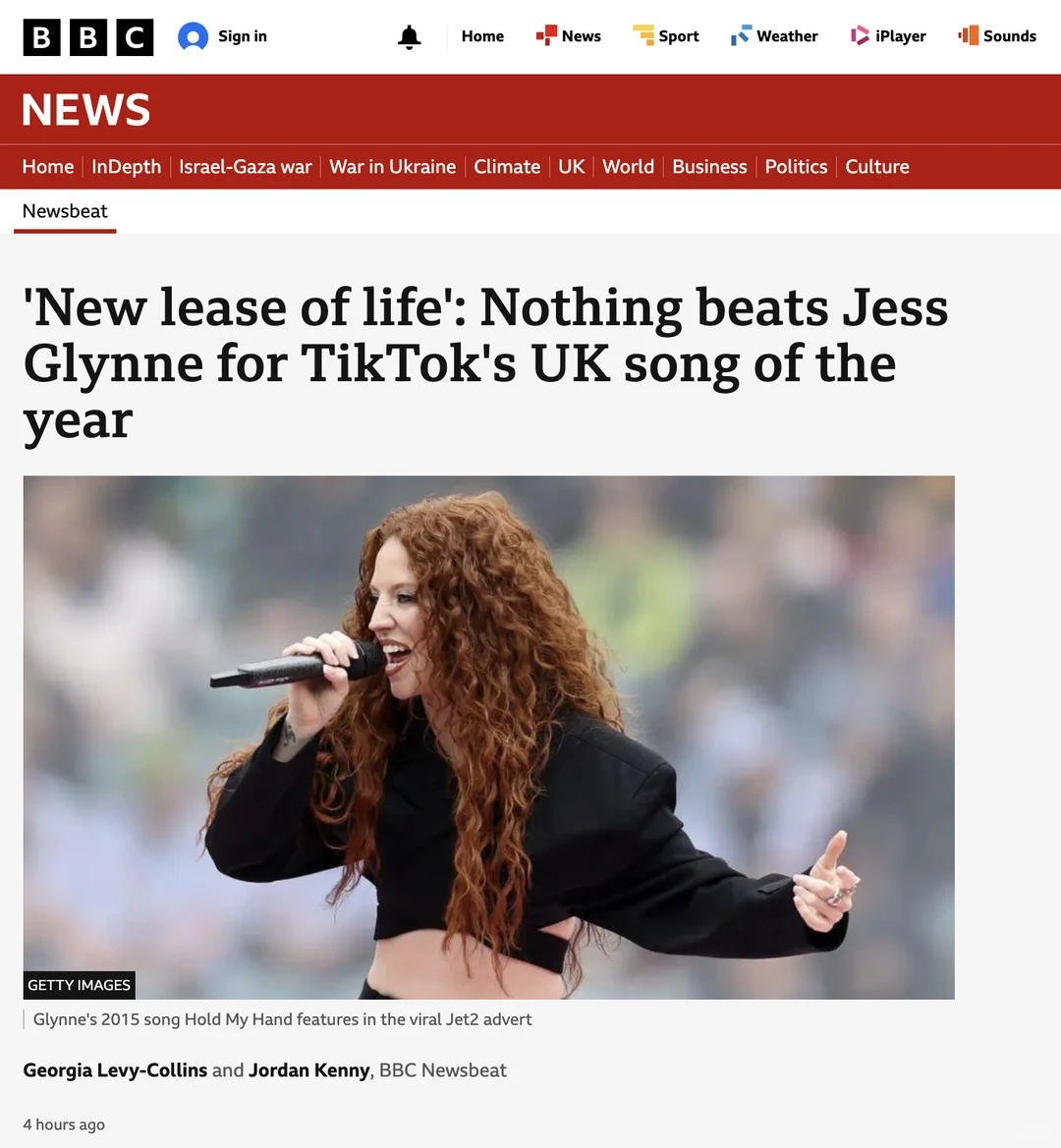Open Israel-Gaza war section

click(246, 167)
